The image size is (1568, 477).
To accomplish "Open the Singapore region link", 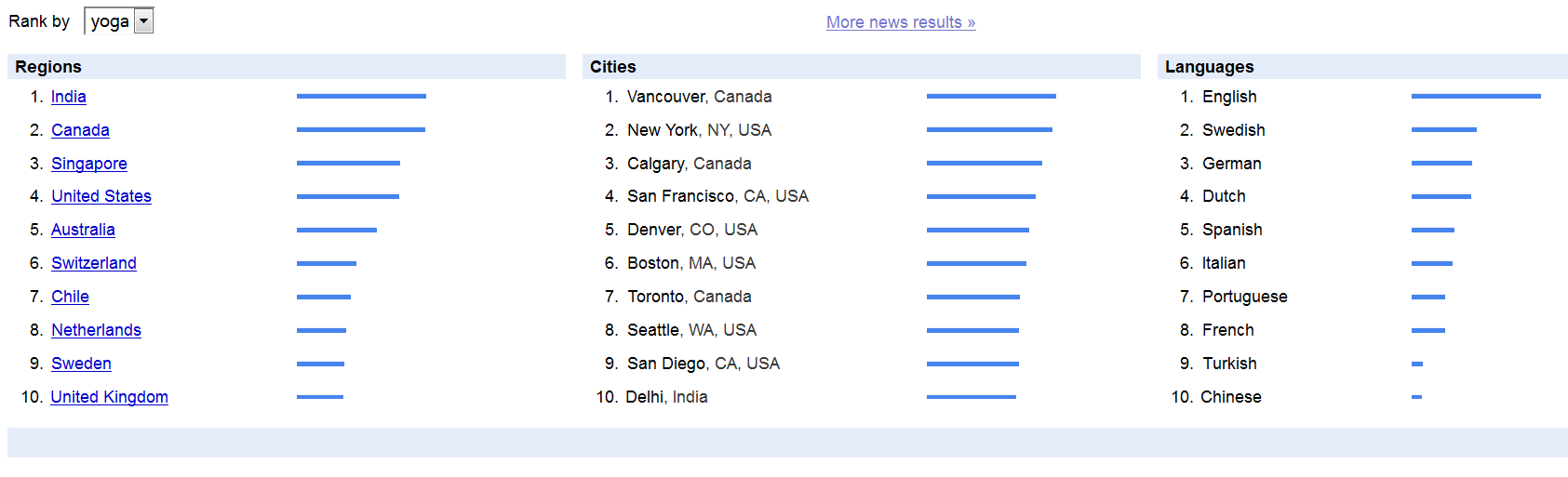I will click(89, 164).
